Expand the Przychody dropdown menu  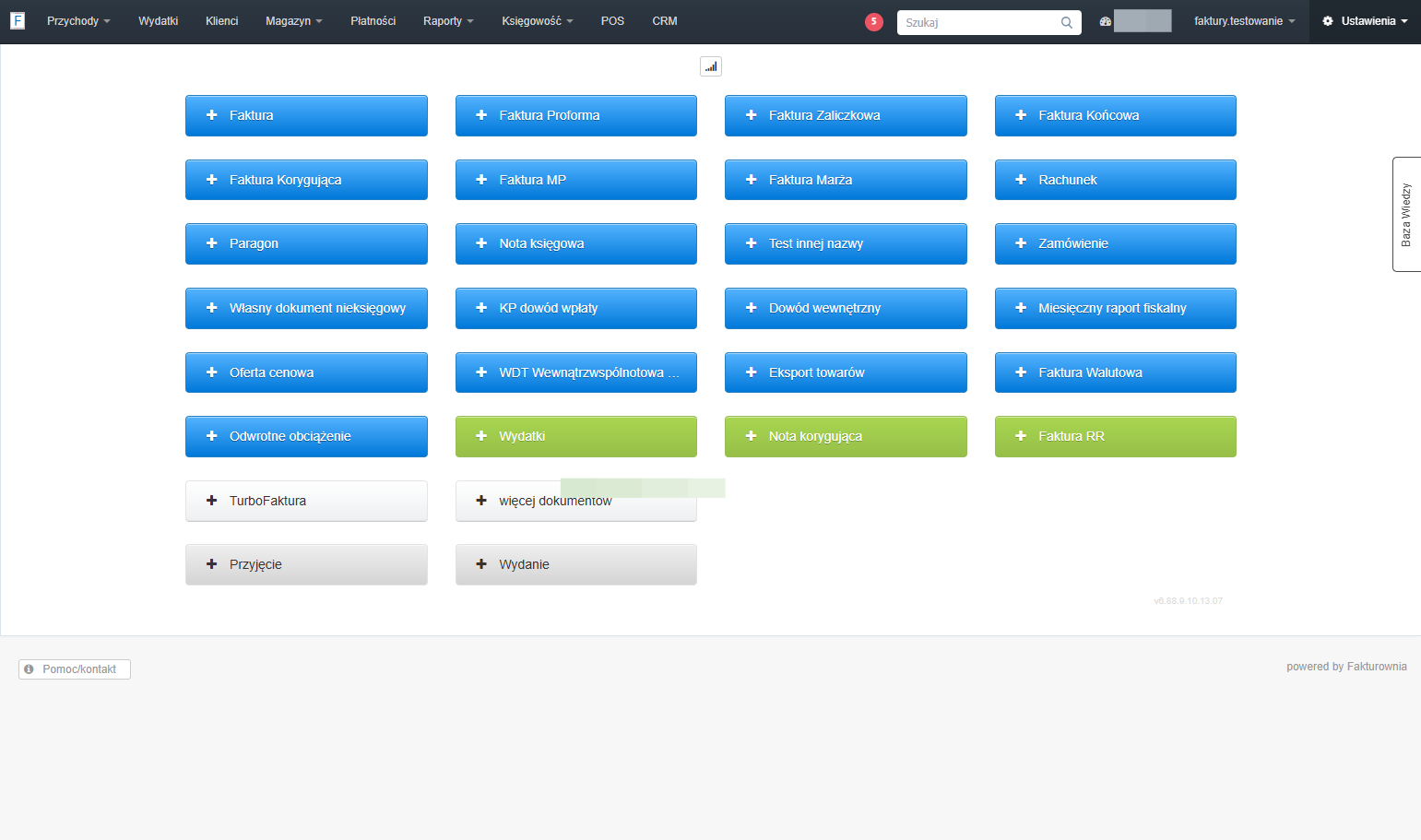(78, 21)
